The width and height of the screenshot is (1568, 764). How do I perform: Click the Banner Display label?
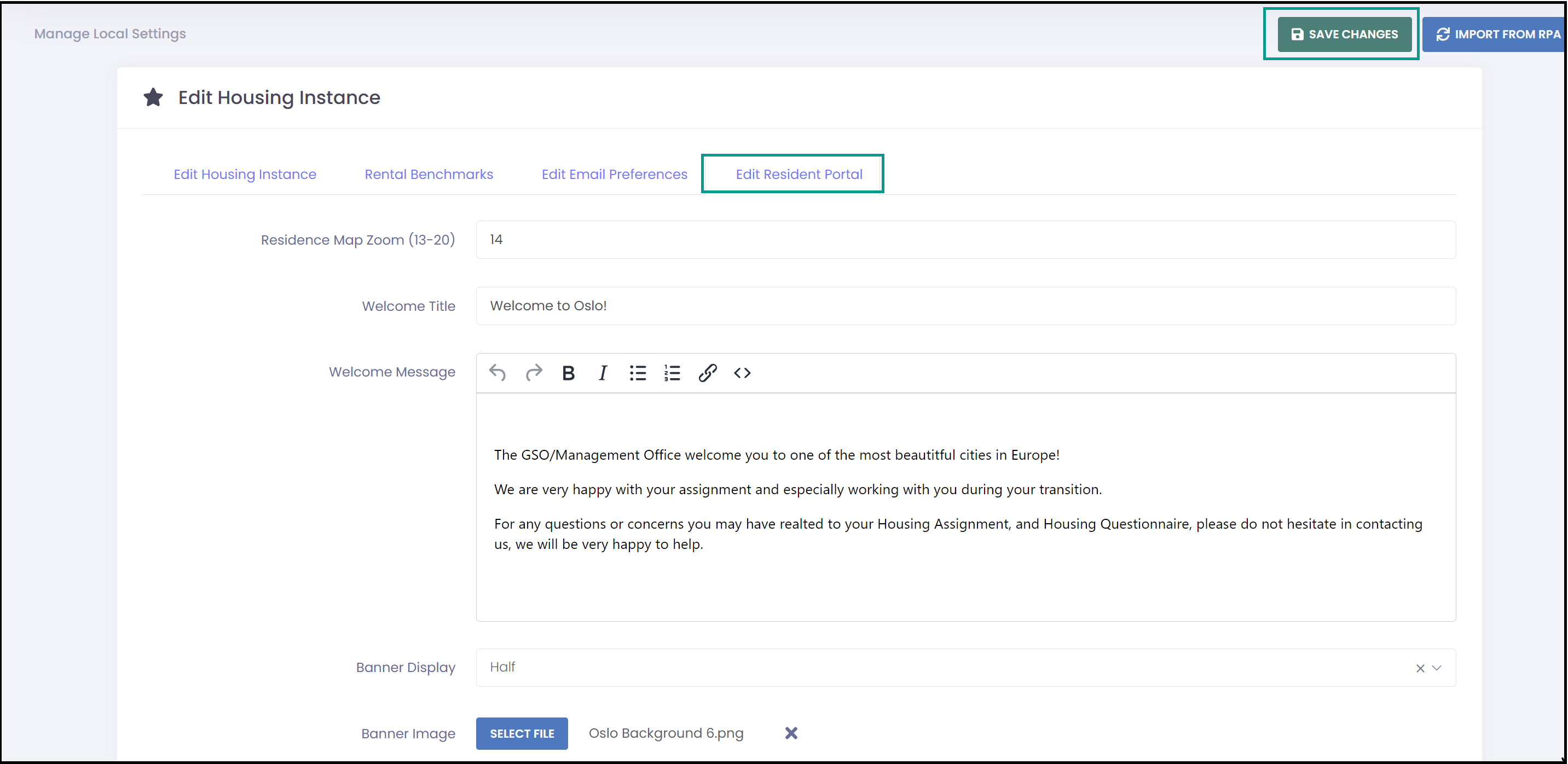(406, 668)
